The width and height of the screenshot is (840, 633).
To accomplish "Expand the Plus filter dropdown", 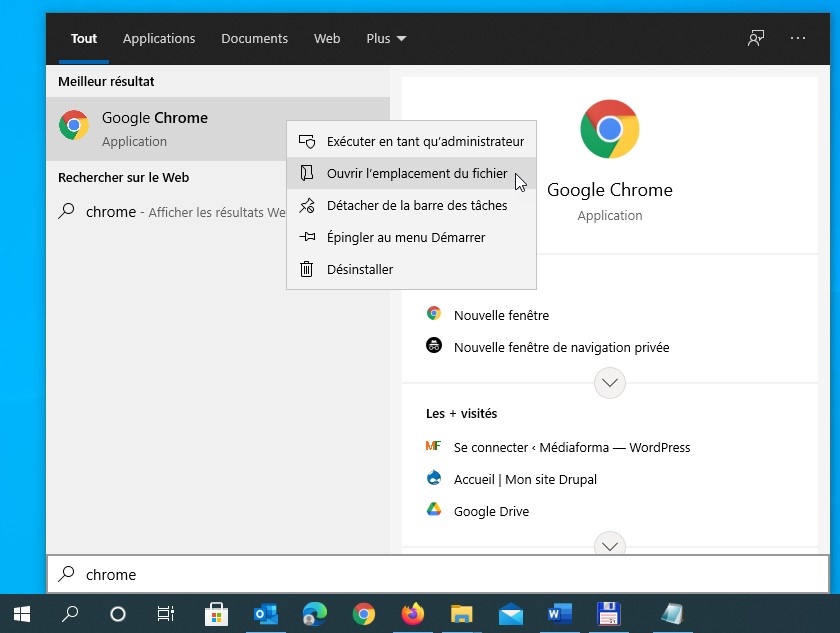I will tap(386, 39).
